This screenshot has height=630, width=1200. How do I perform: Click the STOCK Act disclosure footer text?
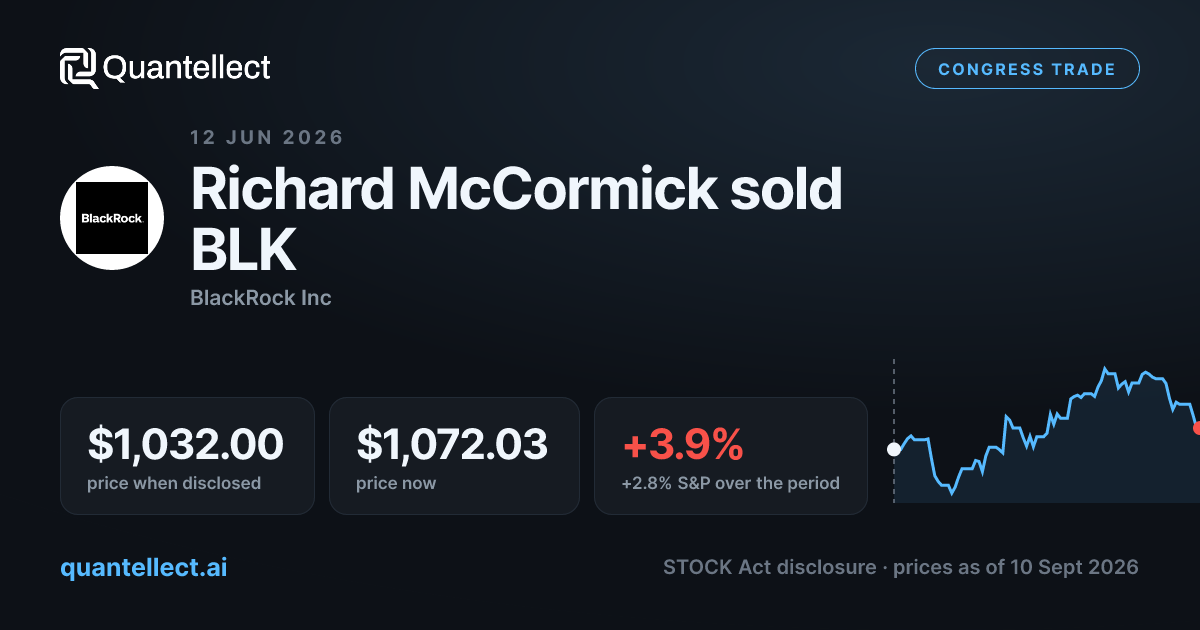(900, 567)
